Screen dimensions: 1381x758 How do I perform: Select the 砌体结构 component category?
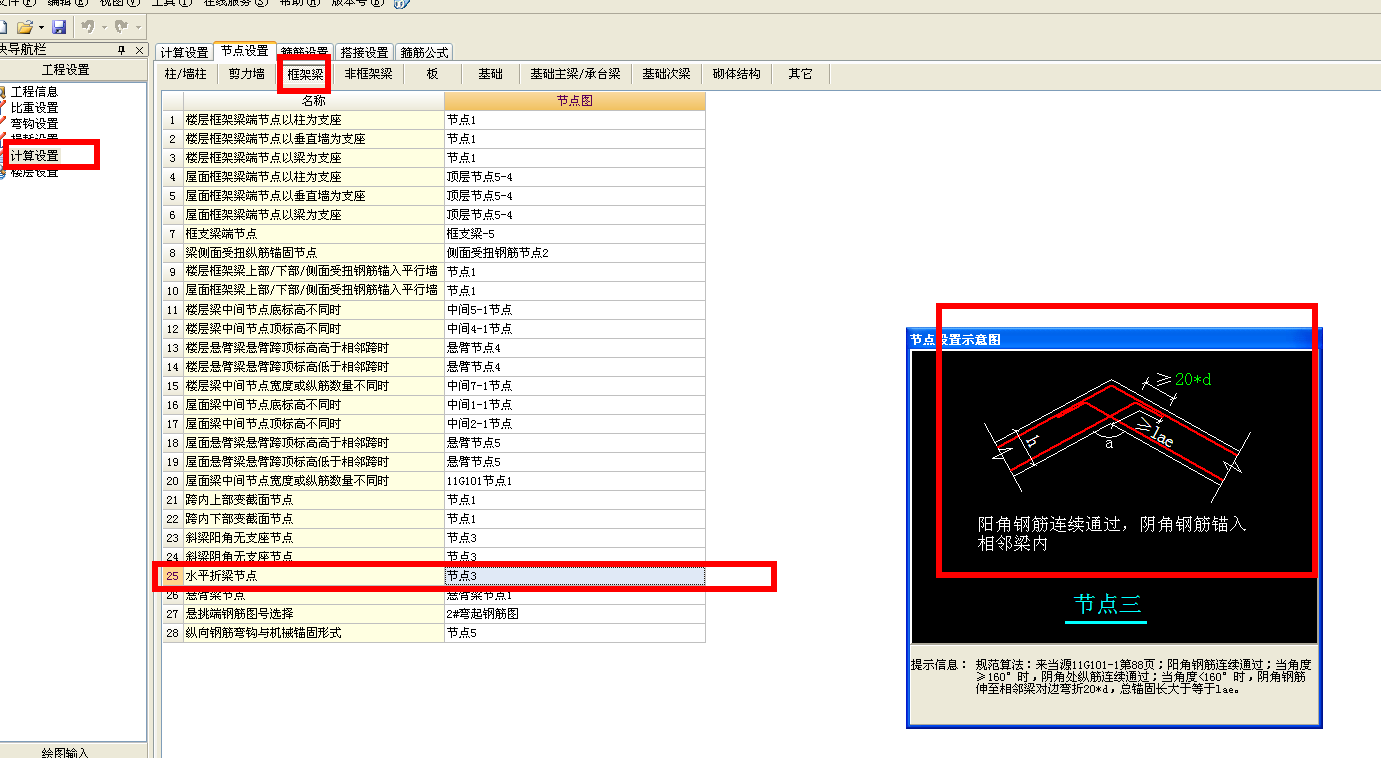736,74
